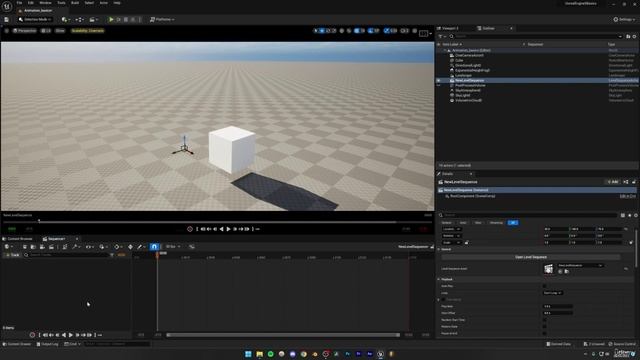Open the Sequencer frame rate dropdown
The image size is (640, 360).
coord(173,247)
